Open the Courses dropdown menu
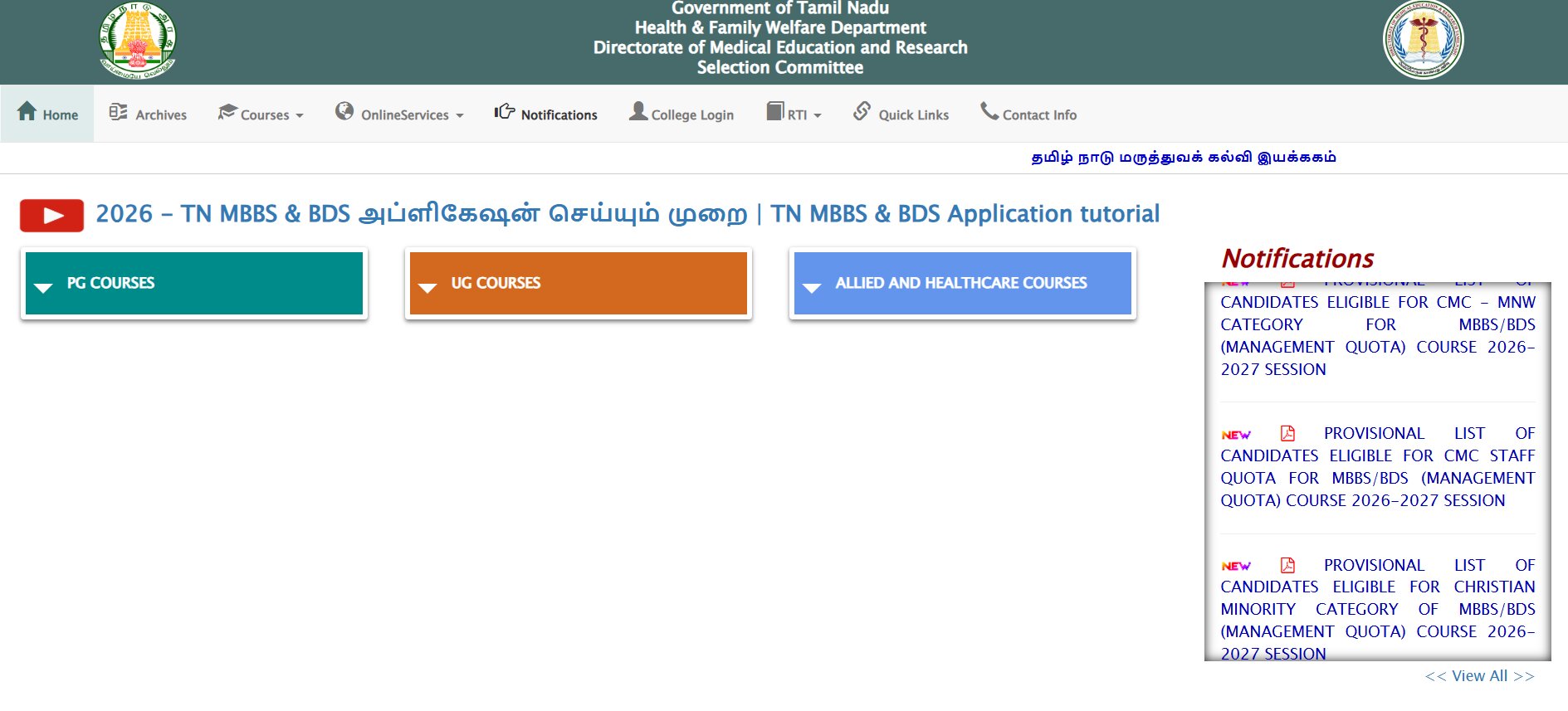The width and height of the screenshot is (1568, 711). pos(261,114)
